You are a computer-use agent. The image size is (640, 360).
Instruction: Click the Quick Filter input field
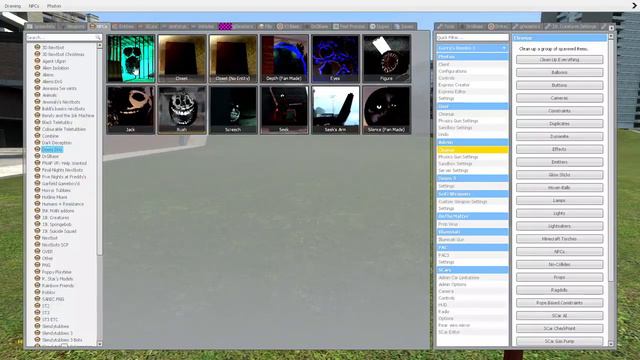[x=472, y=37]
